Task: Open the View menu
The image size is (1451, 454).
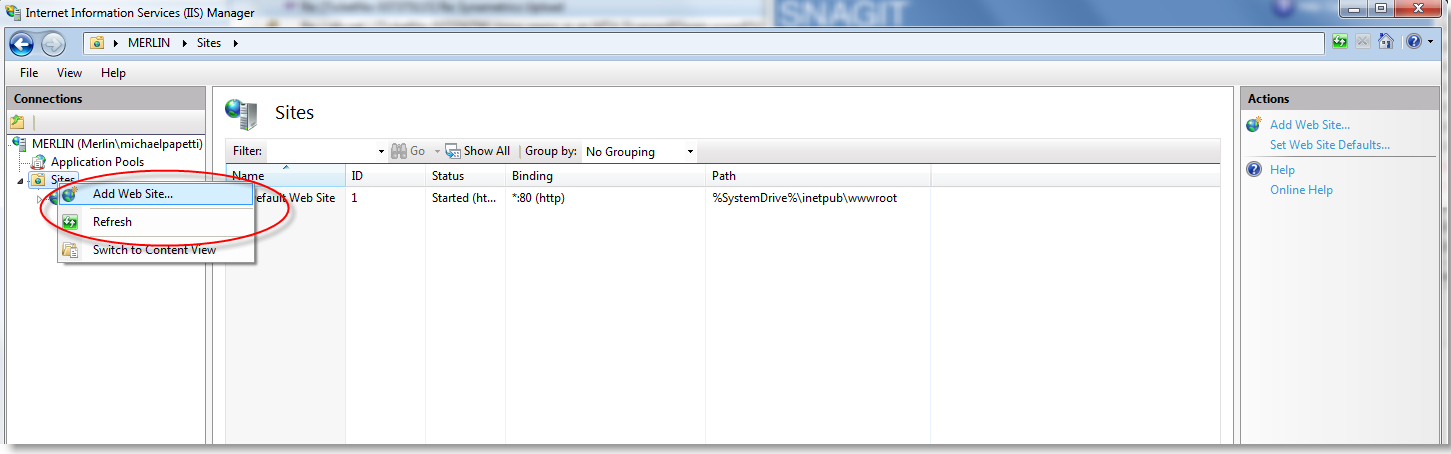Action: pos(70,73)
